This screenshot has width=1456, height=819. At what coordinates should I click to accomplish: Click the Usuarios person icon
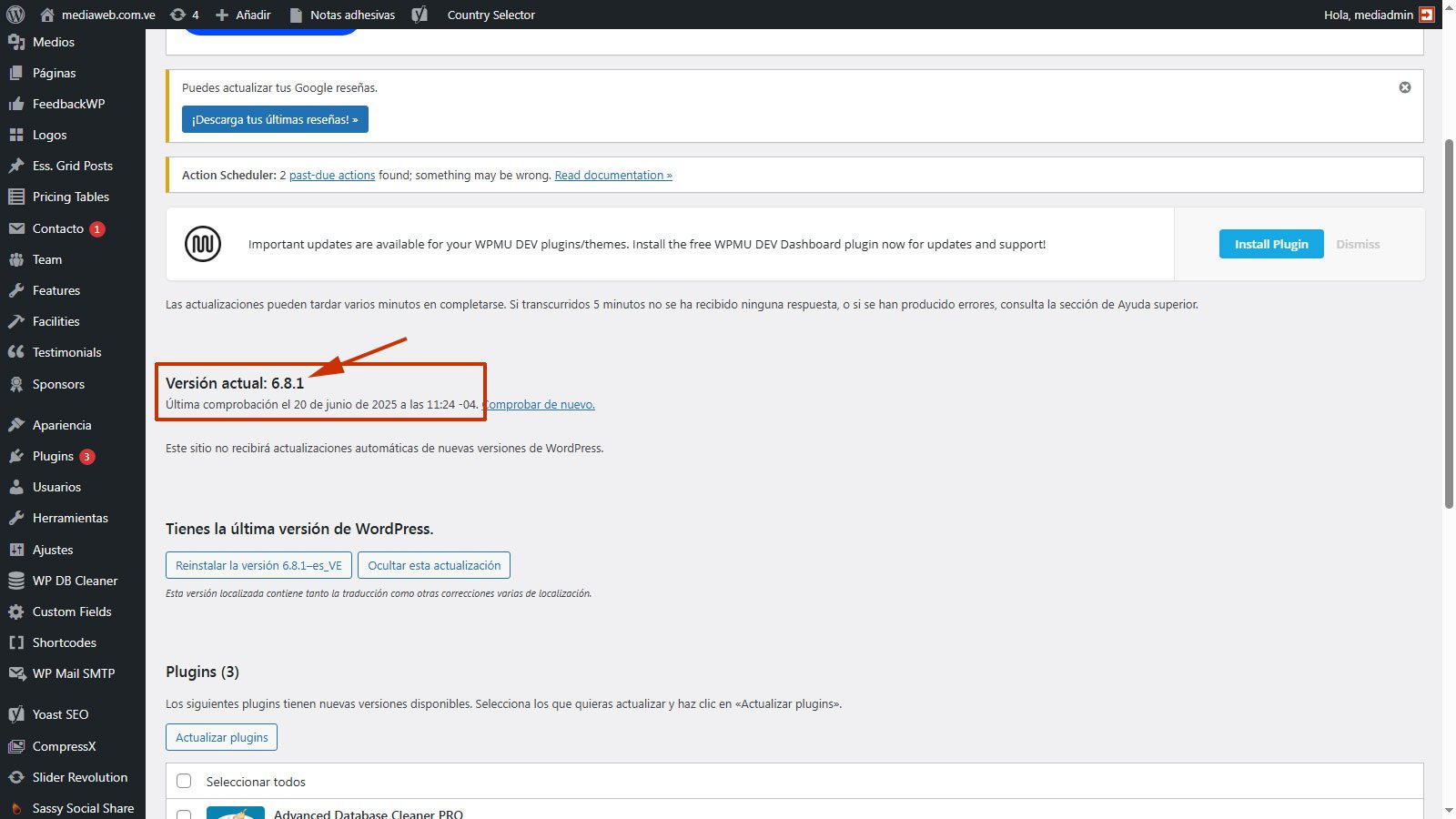click(x=16, y=487)
